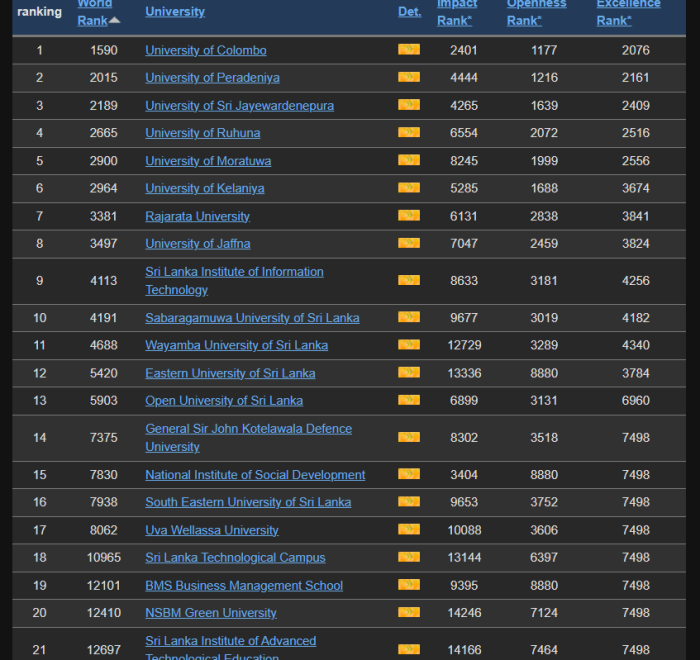Open details icon for University of Moratuwa

[408, 161]
